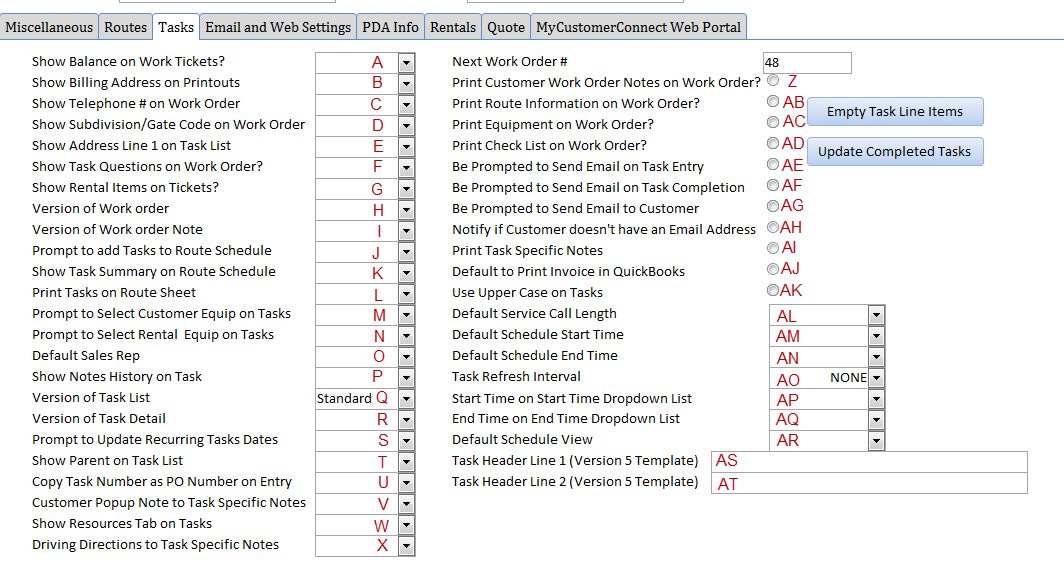
Task: Expand Print Tasks on Route Sheet dropdown
Action: tap(406, 295)
